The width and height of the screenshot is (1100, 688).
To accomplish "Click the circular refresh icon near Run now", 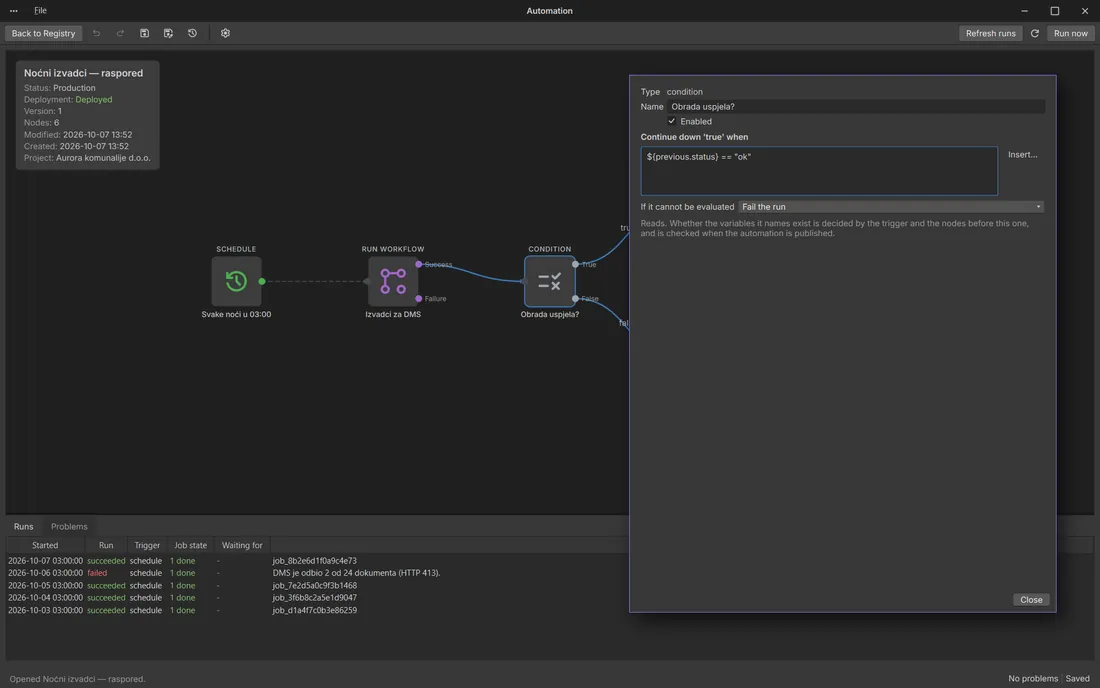I will pos(1035,33).
